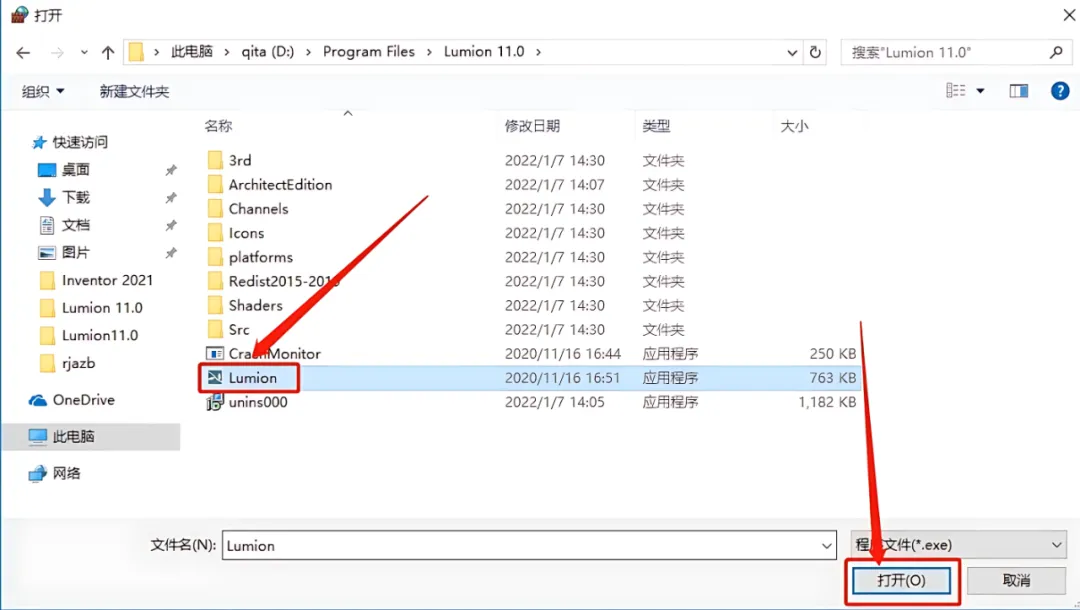Image resolution: width=1080 pixels, height=610 pixels.
Task: Open the view options dropdown arrow
Action: pyautogui.click(x=980, y=91)
